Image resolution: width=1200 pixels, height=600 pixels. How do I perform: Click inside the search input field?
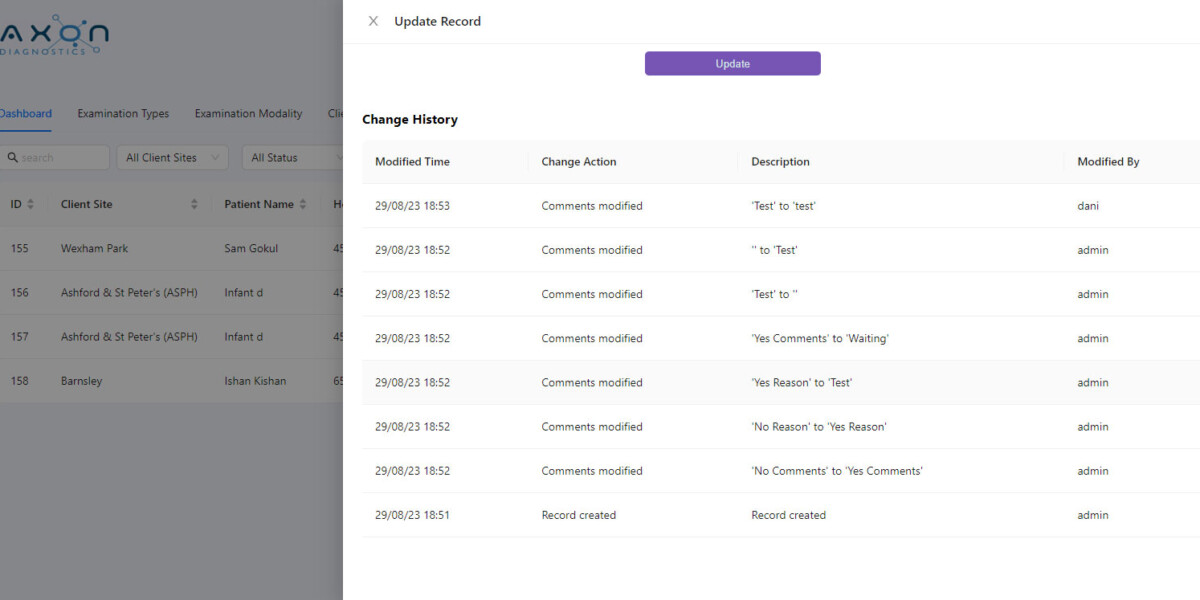coord(60,157)
